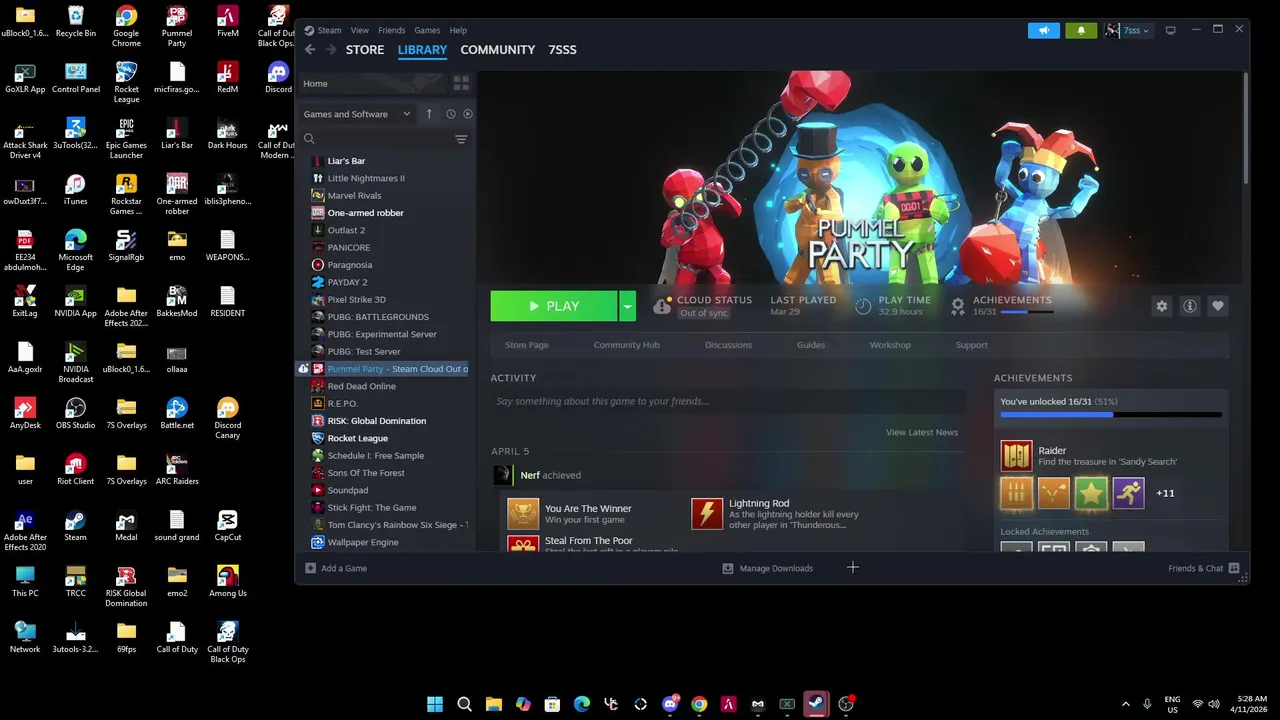This screenshot has height=720, width=1280.
Task: Click the play time clock icon
Action: [x=863, y=306]
